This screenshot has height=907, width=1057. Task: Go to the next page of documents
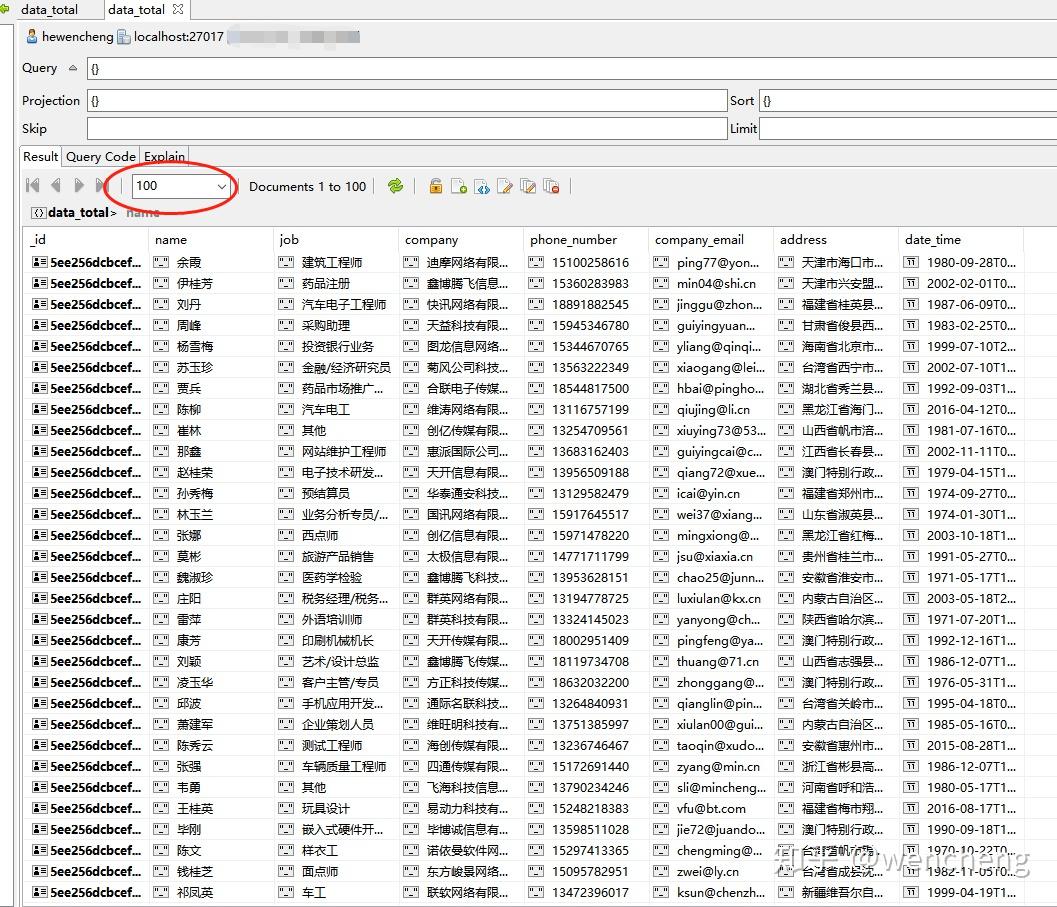point(79,185)
